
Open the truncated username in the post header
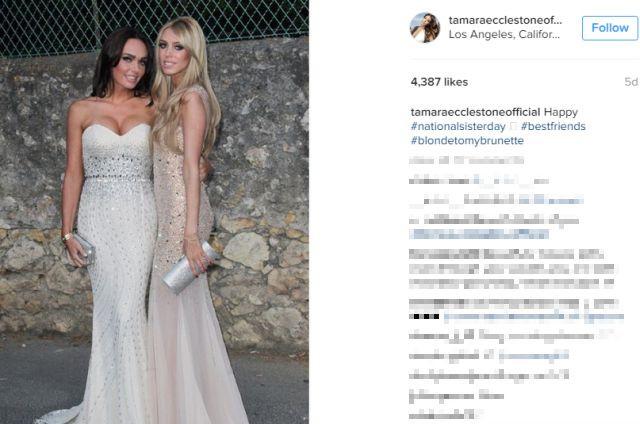click(x=505, y=20)
